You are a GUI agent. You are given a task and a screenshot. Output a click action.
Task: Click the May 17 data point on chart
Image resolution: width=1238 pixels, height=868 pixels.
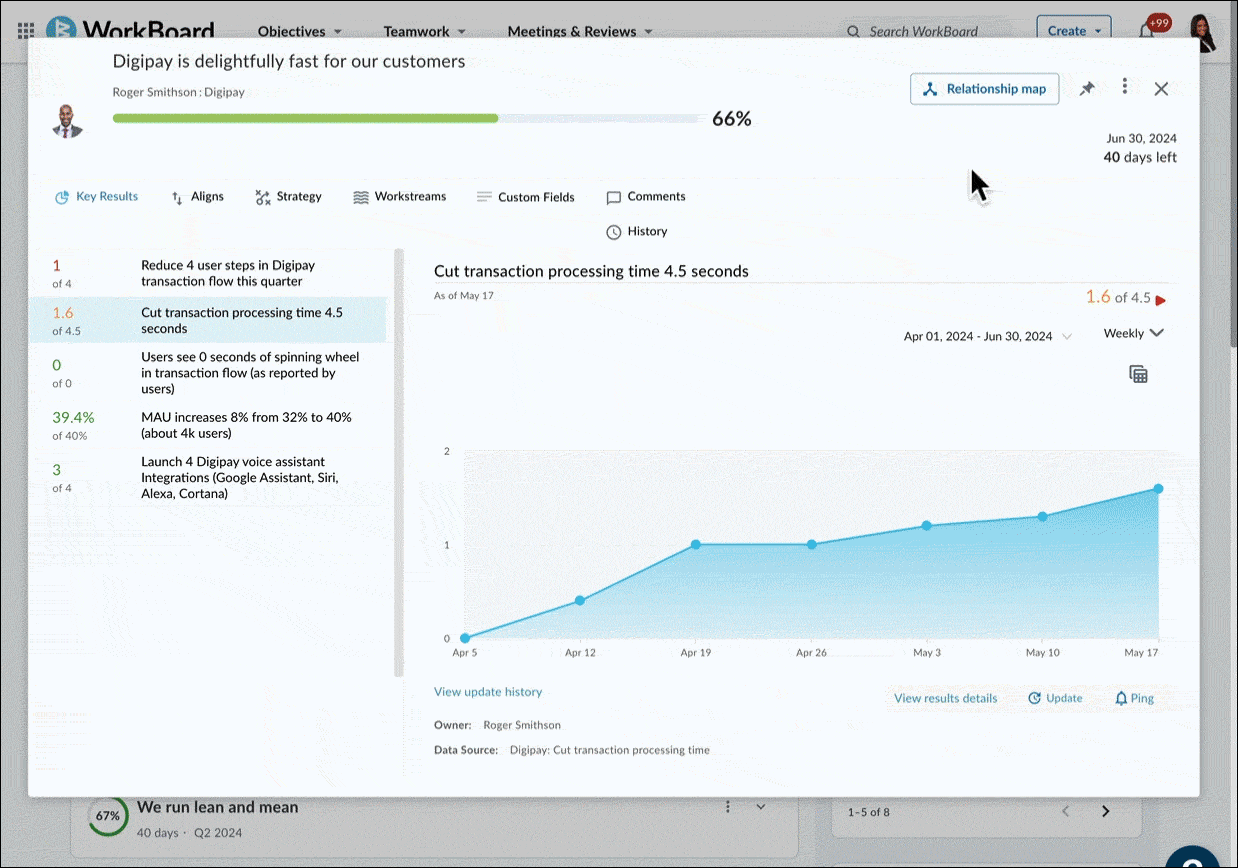[1158, 489]
